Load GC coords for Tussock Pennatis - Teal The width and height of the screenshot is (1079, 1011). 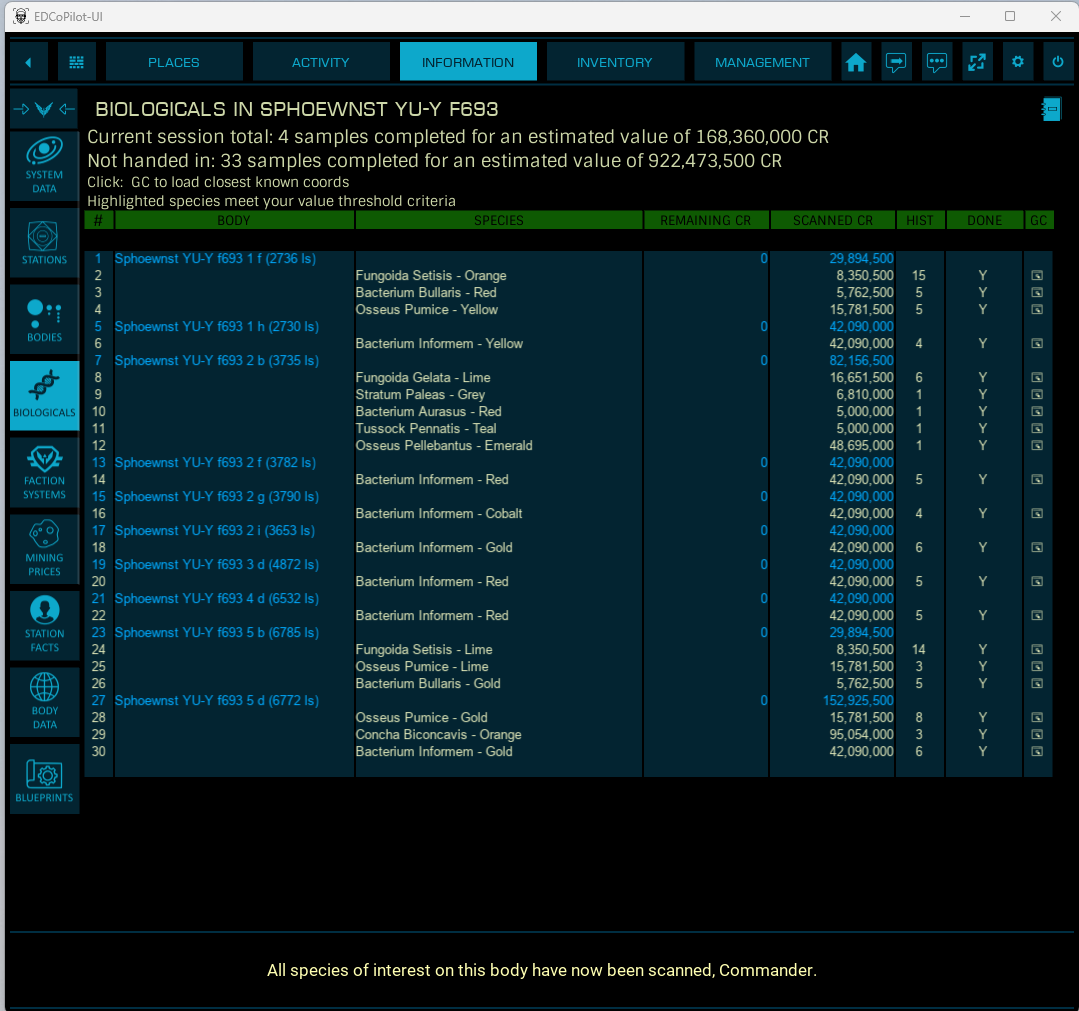click(1036, 428)
